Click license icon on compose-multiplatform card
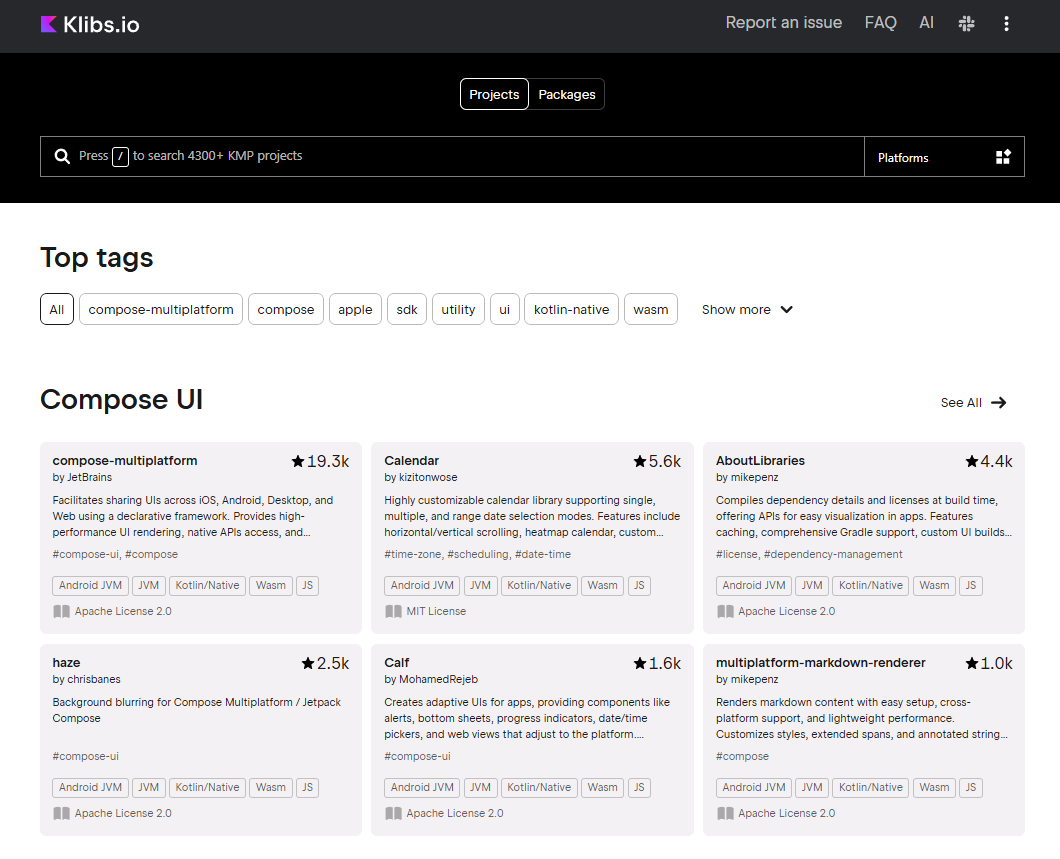 (62, 612)
